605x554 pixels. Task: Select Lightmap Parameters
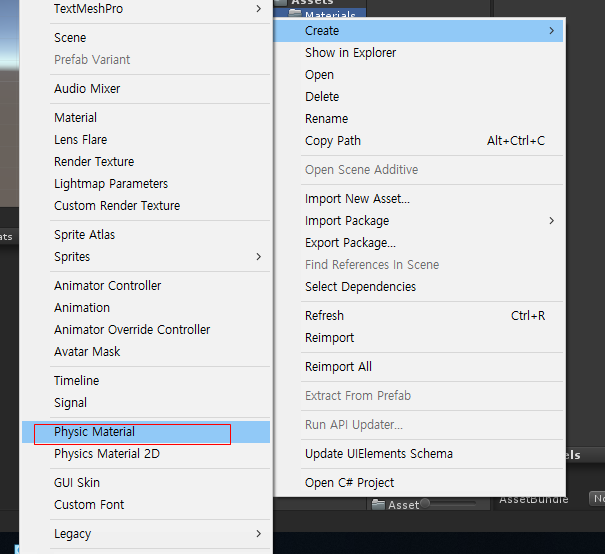coord(146,184)
